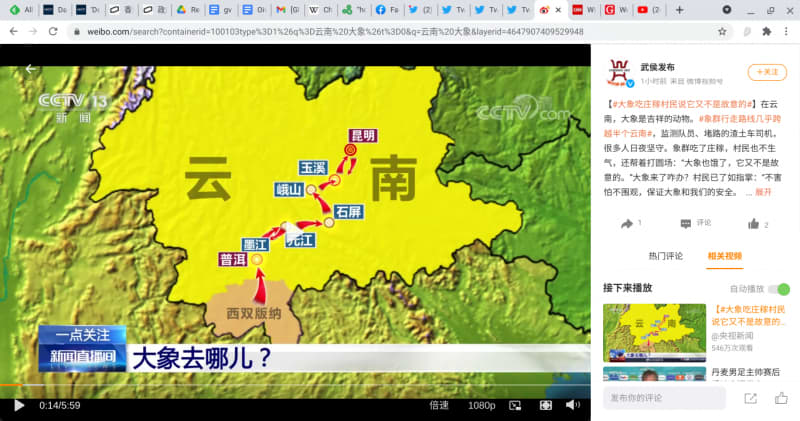Click the 评论 comment bubble icon
The height and width of the screenshot is (421, 800).
pyautogui.click(x=686, y=224)
